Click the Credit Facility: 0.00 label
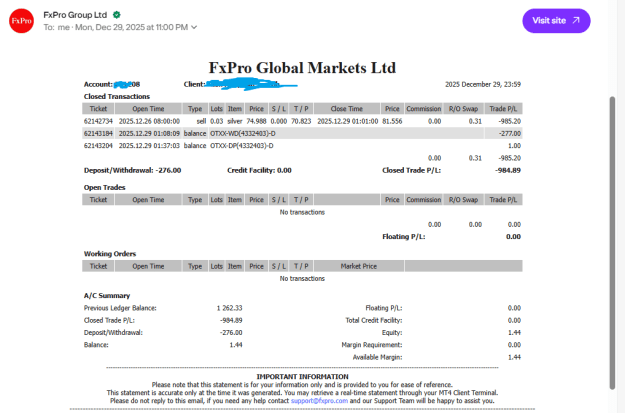625x413 pixels. [x=259, y=170]
